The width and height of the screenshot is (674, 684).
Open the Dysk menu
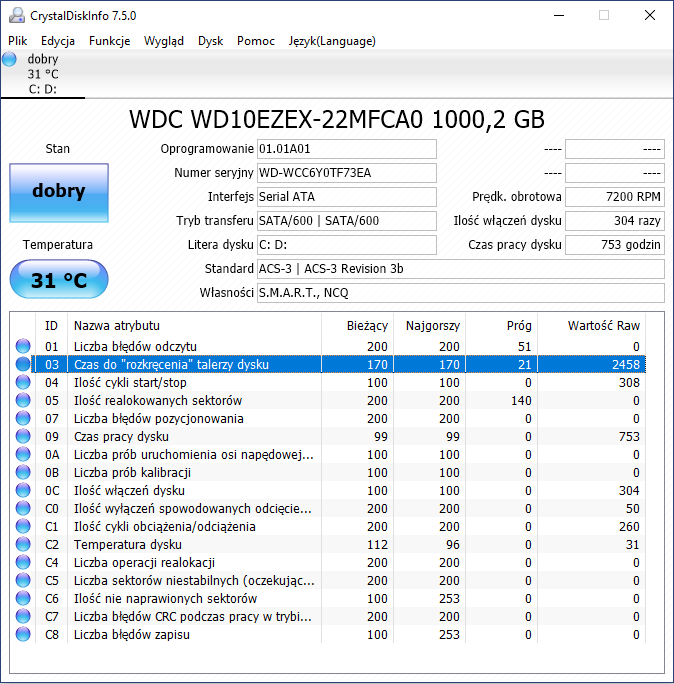210,41
